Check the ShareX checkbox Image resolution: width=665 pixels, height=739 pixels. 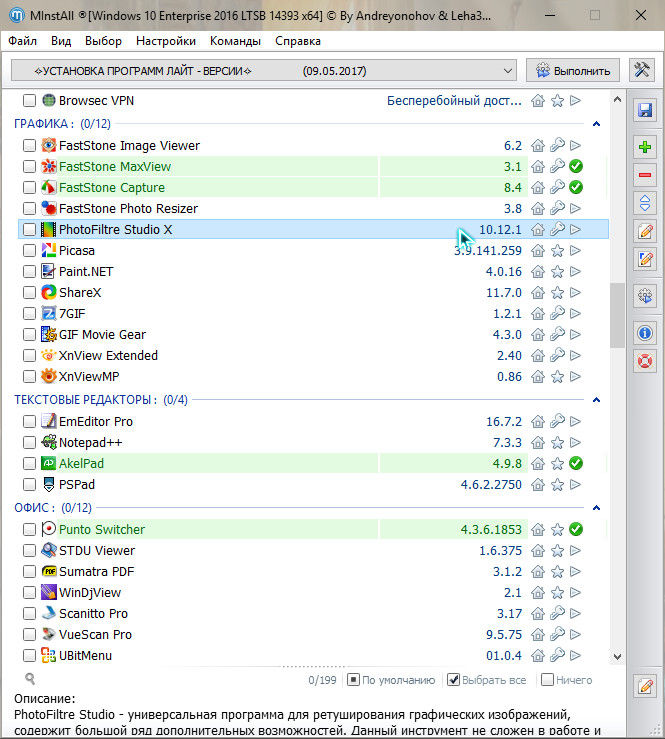coord(29,292)
